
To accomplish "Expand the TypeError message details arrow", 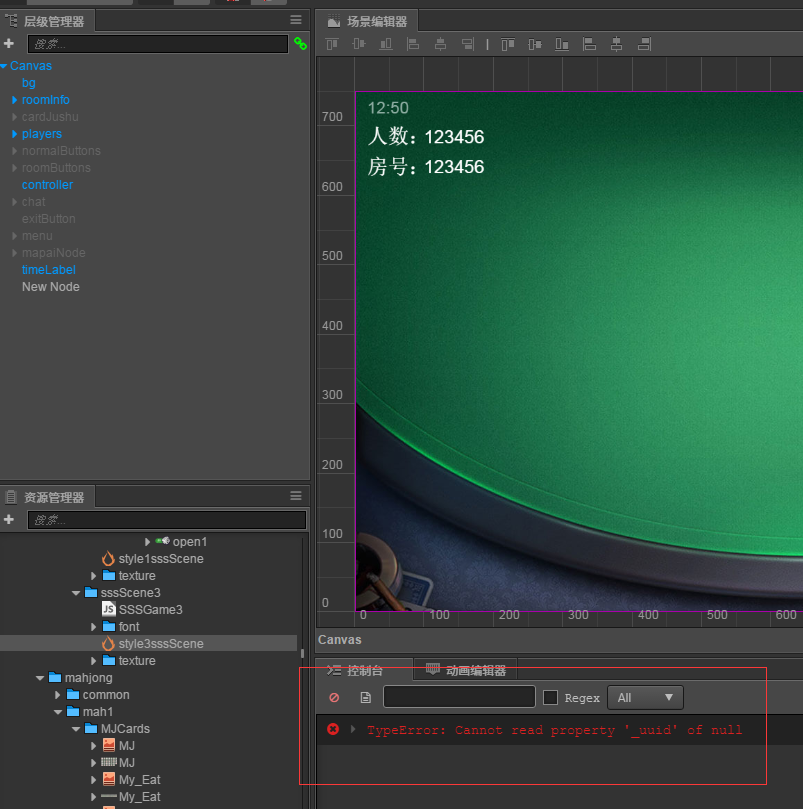I will [353, 730].
